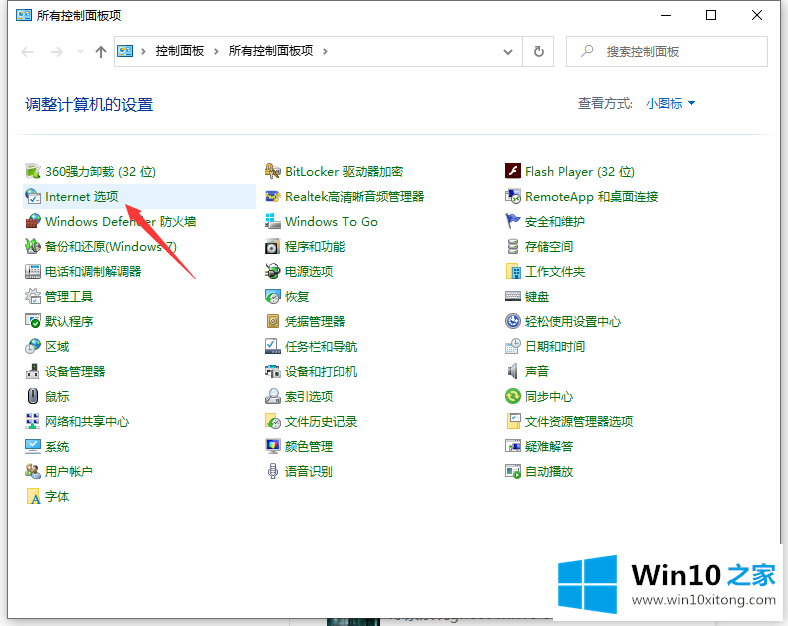Open the 轻松使用设置中心 link

[x=573, y=322]
